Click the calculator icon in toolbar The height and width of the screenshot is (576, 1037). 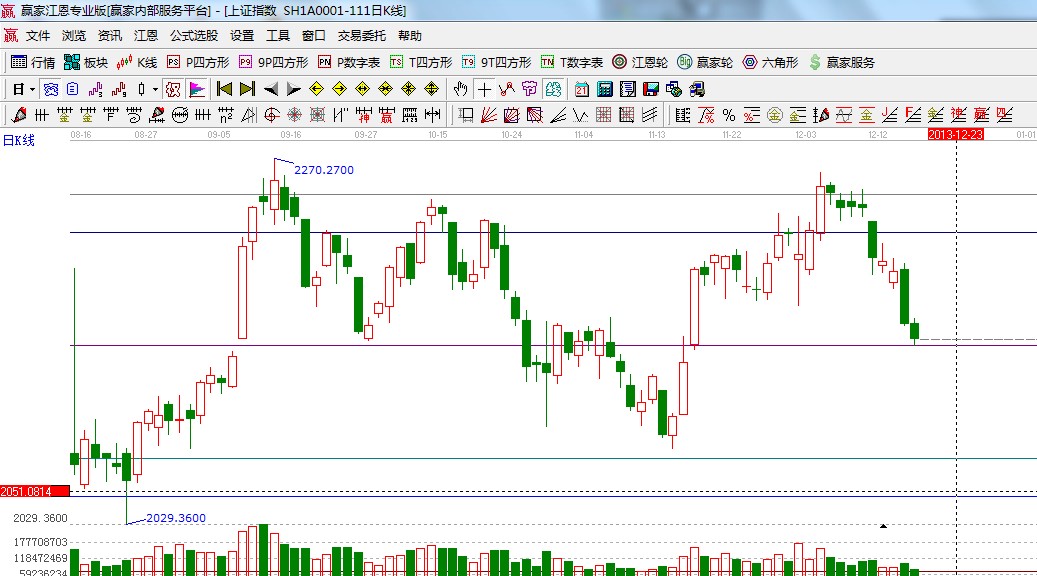click(x=604, y=89)
